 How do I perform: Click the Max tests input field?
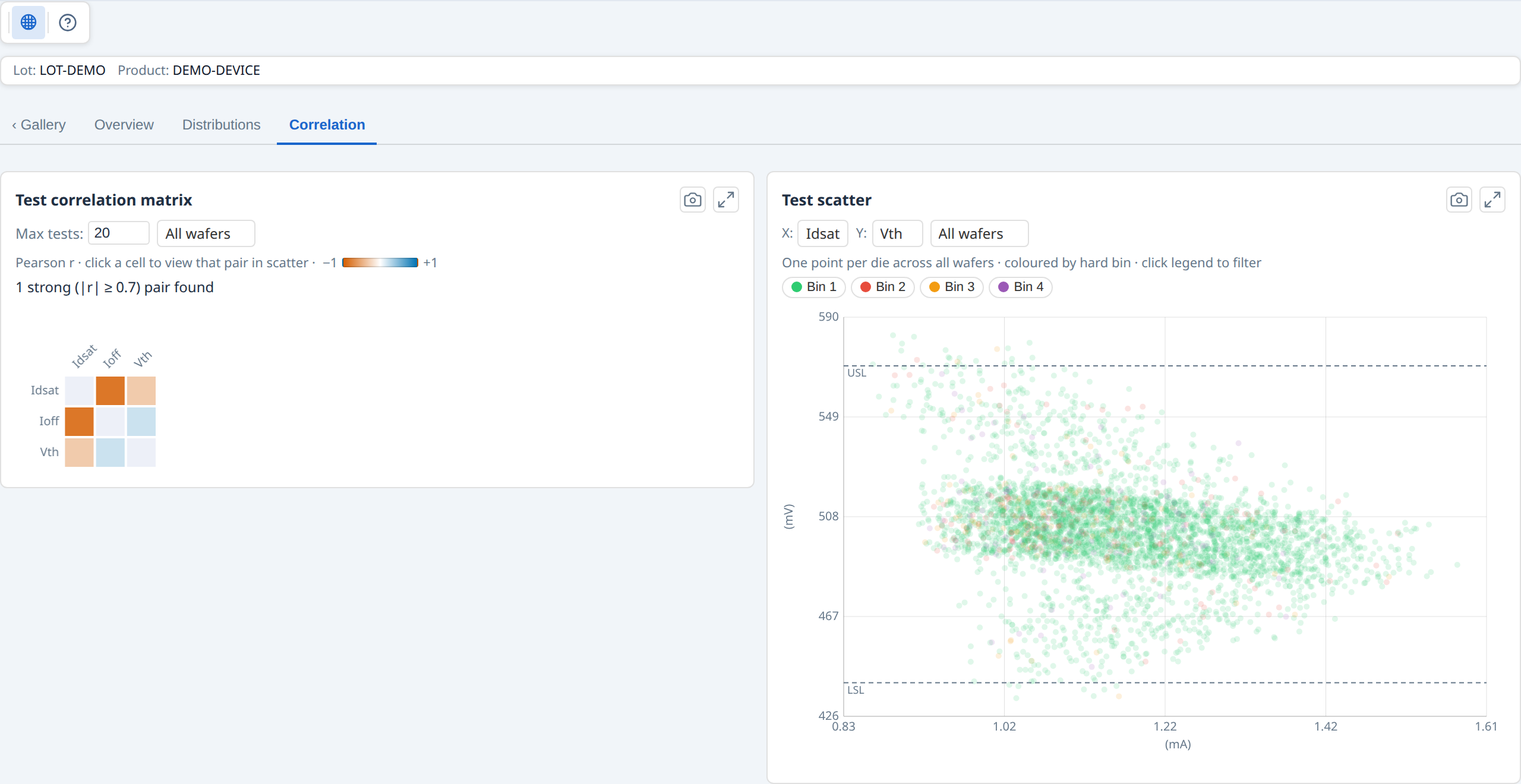point(118,233)
